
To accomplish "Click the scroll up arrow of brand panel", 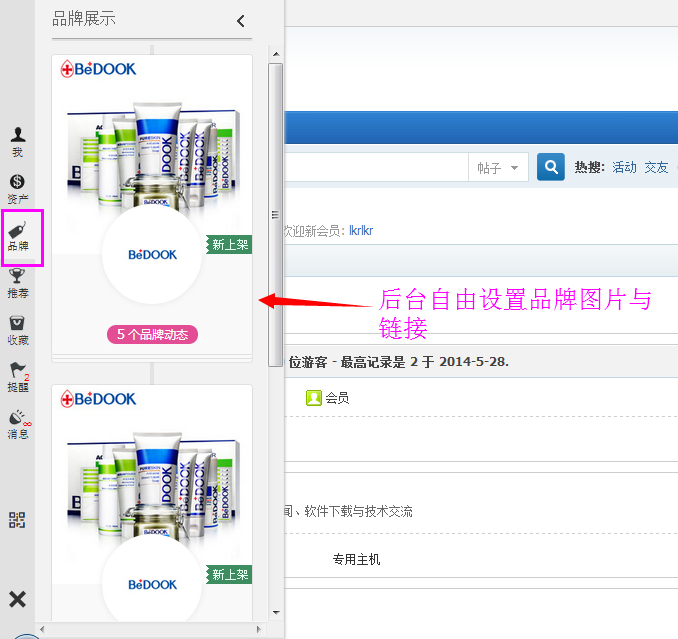I will (276, 54).
